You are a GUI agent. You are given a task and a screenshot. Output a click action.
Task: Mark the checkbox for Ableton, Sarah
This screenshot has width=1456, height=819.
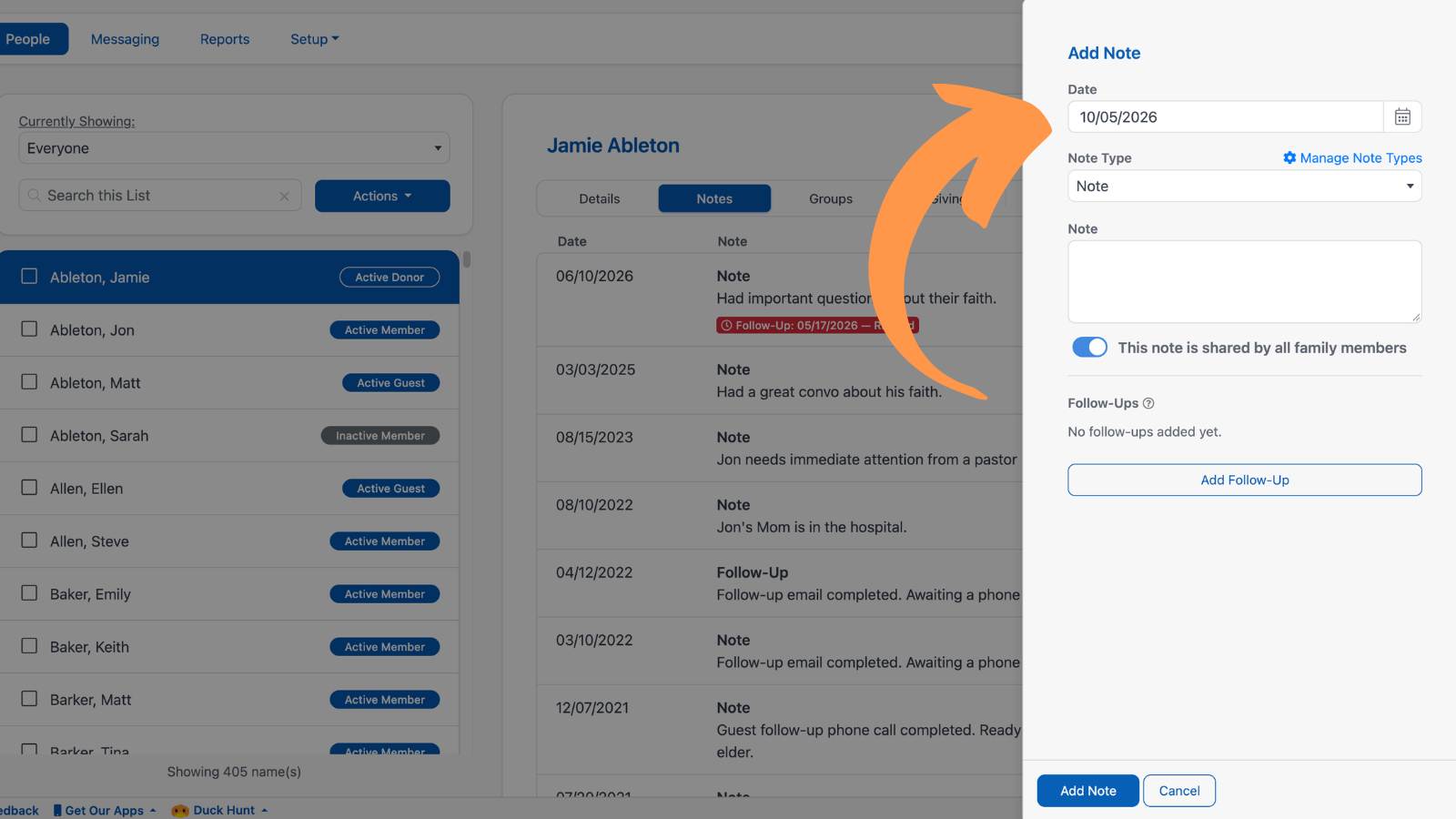point(29,434)
